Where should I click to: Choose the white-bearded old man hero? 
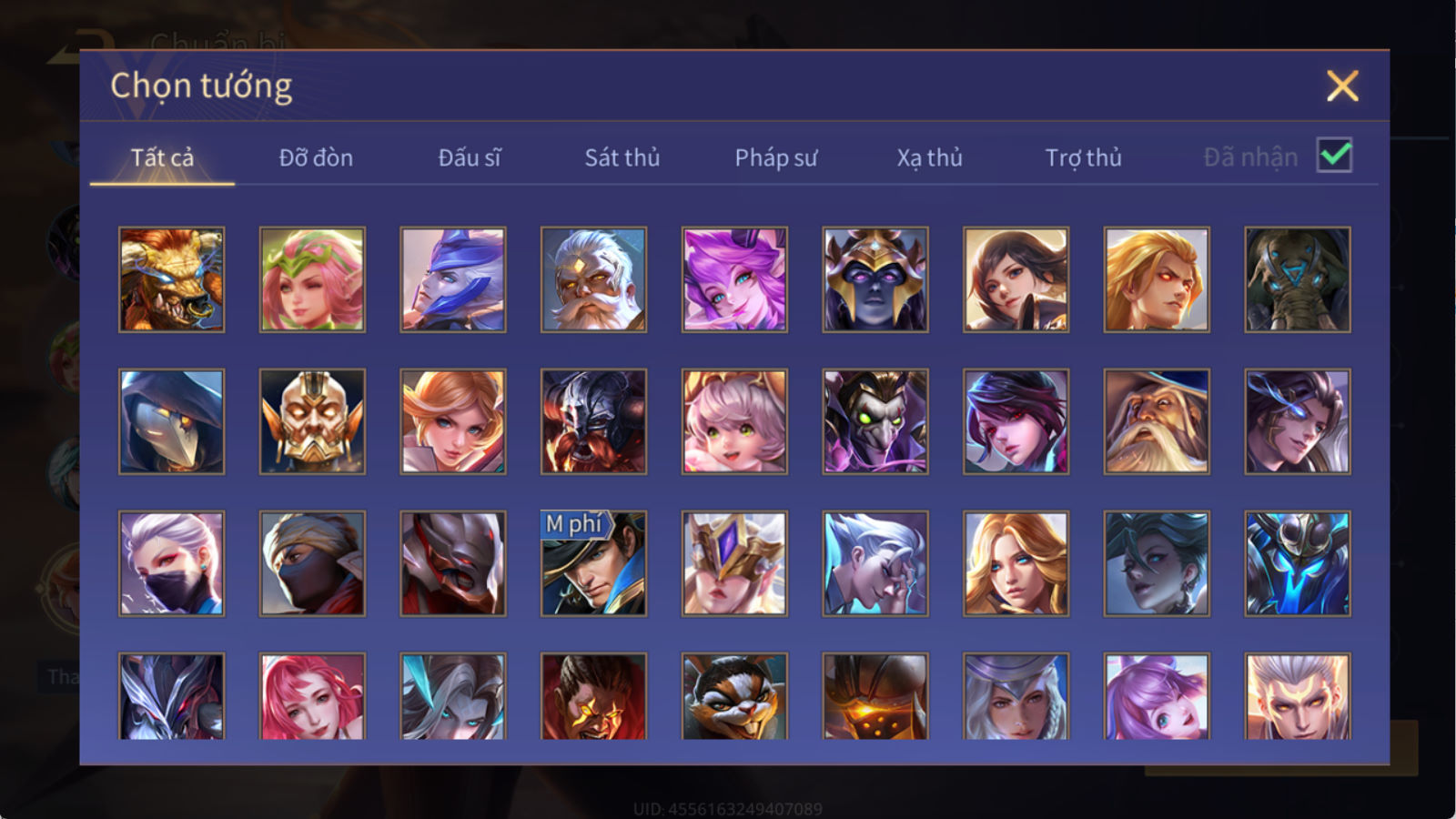tap(593, 279)
